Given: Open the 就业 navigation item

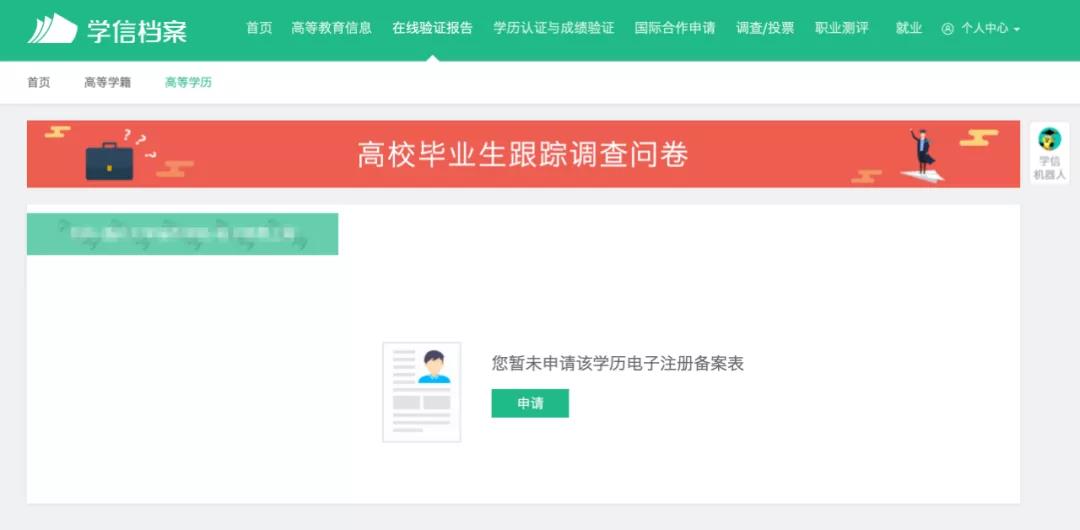Looking at the screenshot, I should [x=908, y=28].
